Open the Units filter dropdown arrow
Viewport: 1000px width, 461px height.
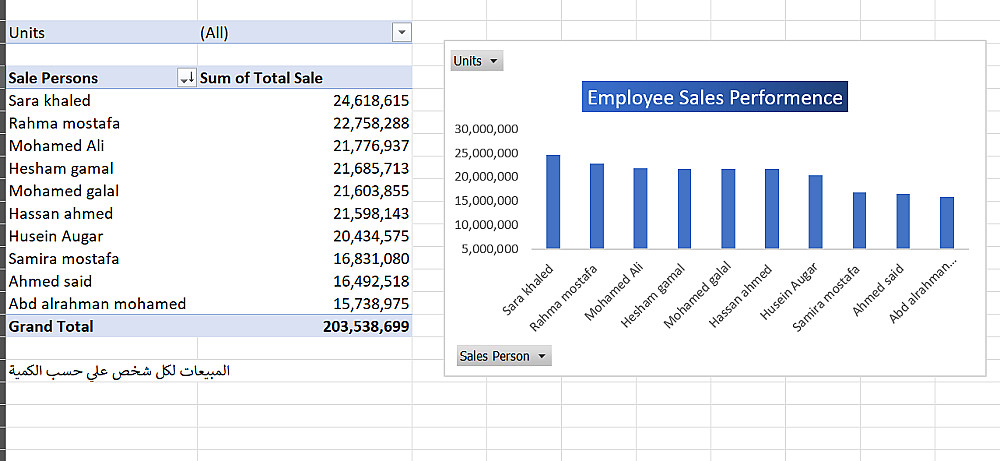coord(402,33)
